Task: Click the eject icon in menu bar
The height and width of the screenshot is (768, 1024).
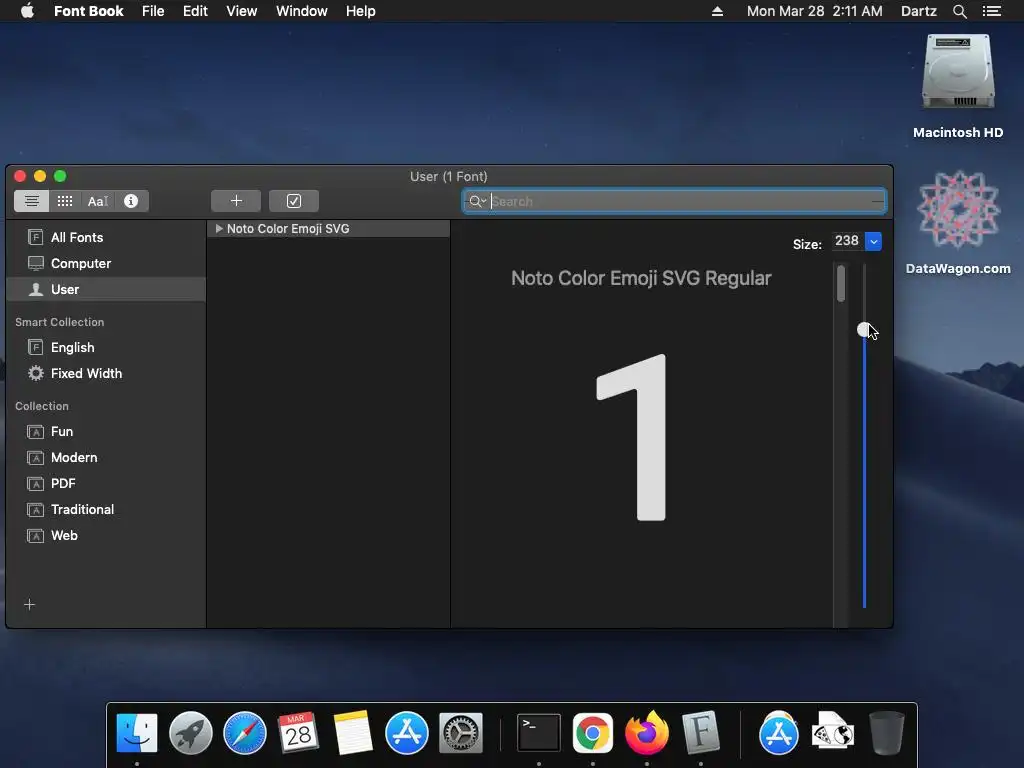Action: (x=717, y=11)
